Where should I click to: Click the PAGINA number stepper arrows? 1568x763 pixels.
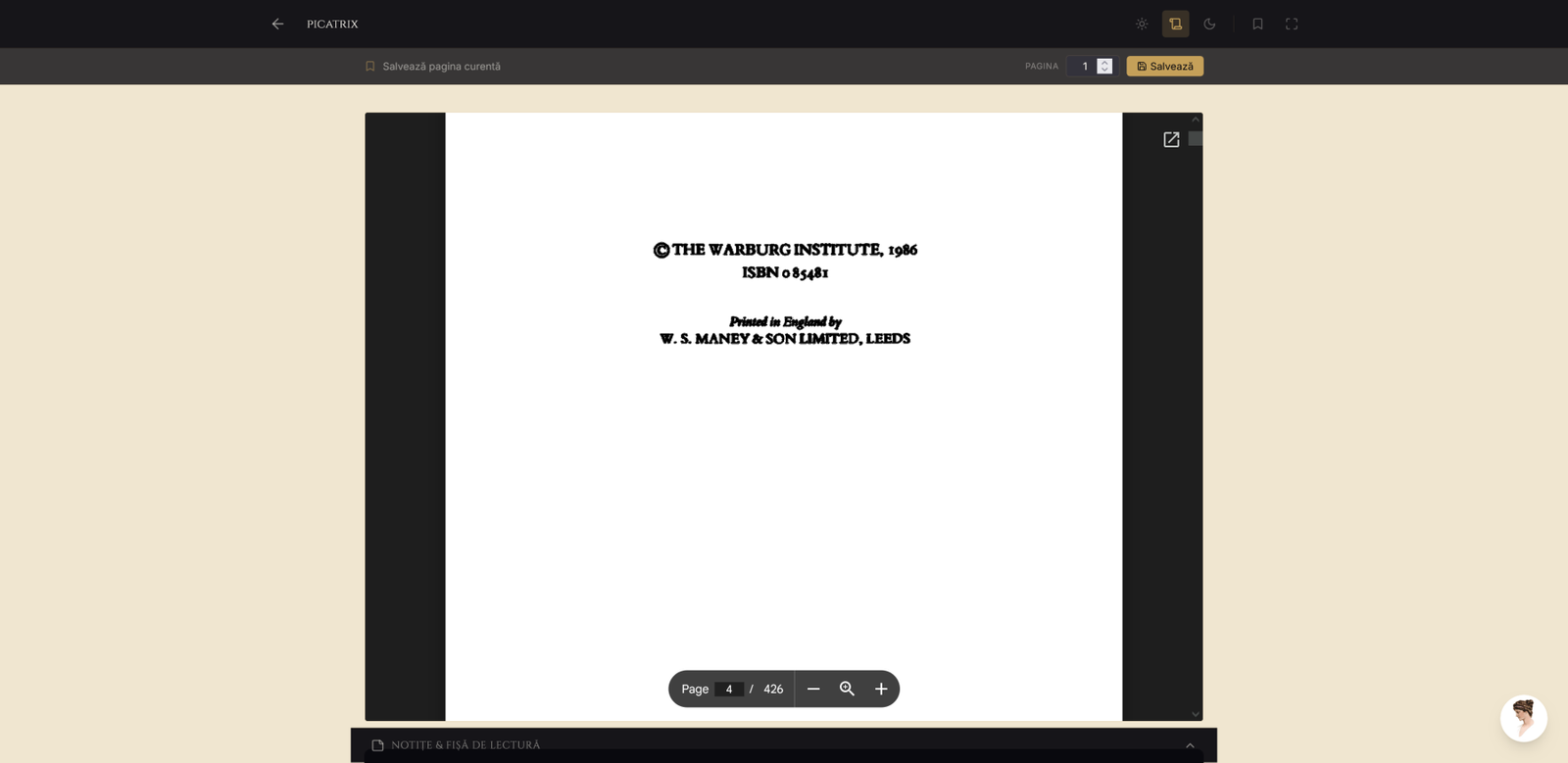[1104, 67]
